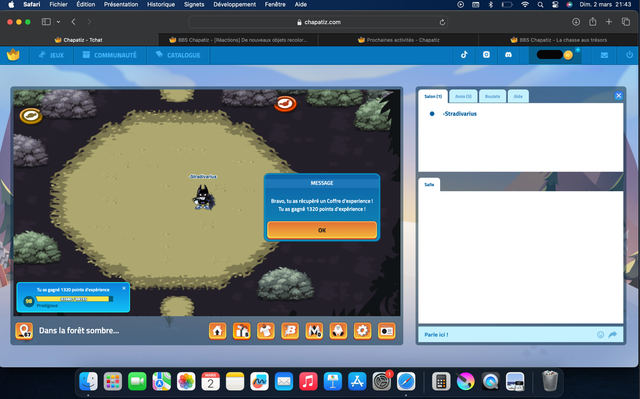
Task: Switch to De nouveaux objets recolor tab
Action: pyautogui.click(x=238, y=40)
